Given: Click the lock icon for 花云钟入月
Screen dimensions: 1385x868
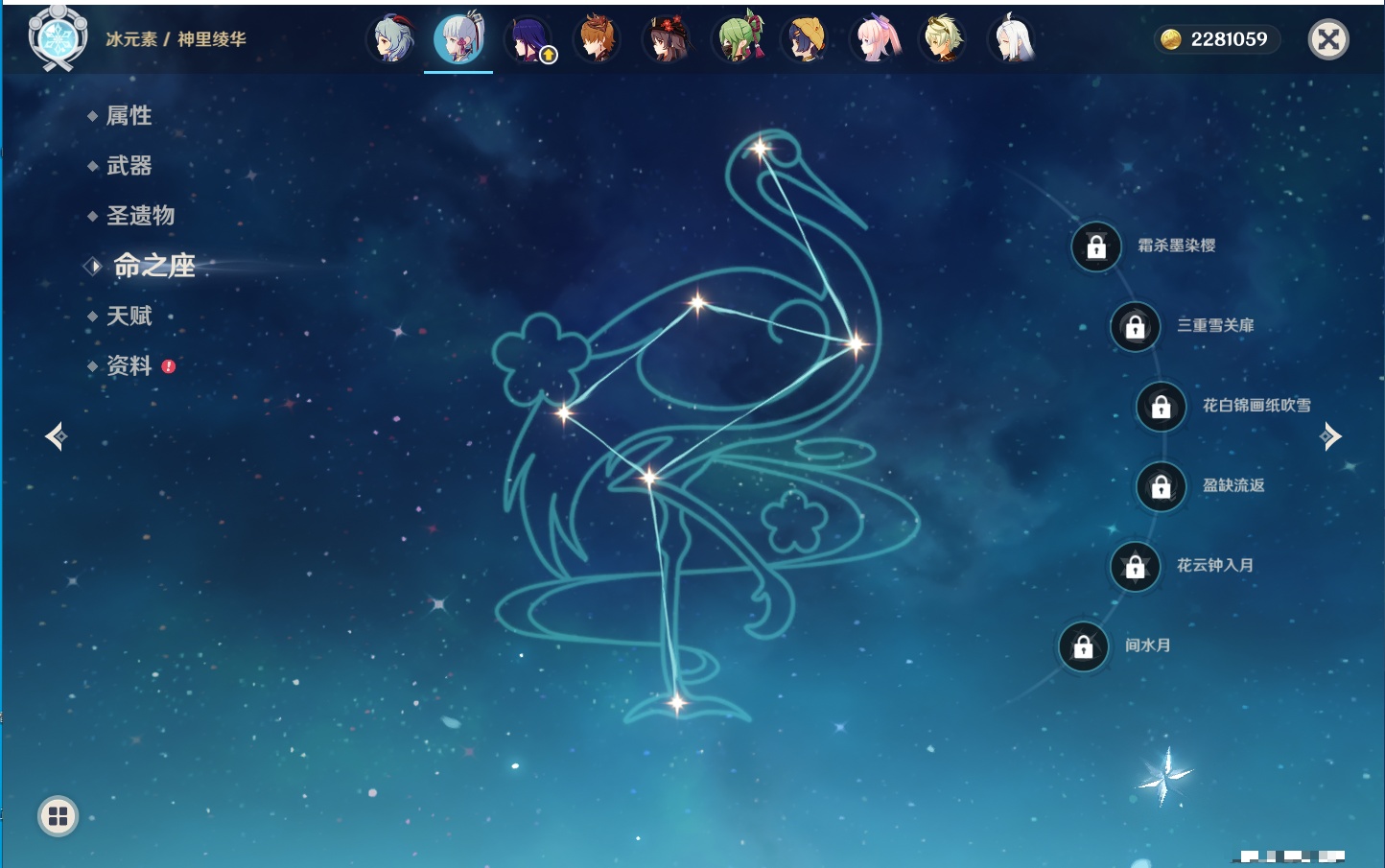Looking at the screenshot, I should [x=1136, y=566].
